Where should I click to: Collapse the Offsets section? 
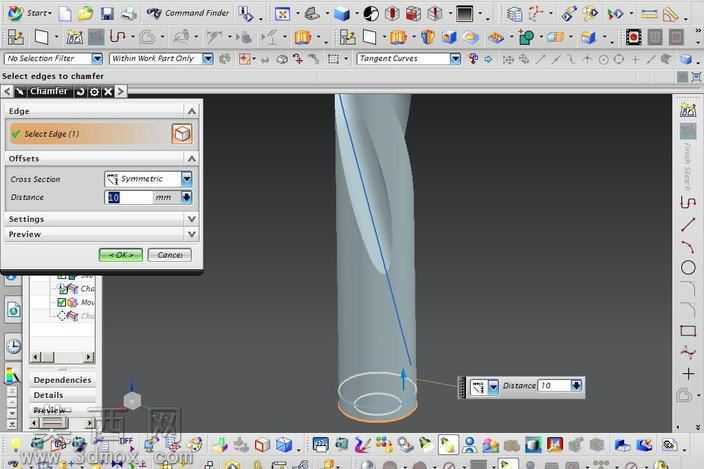click(x=192, y=158)
